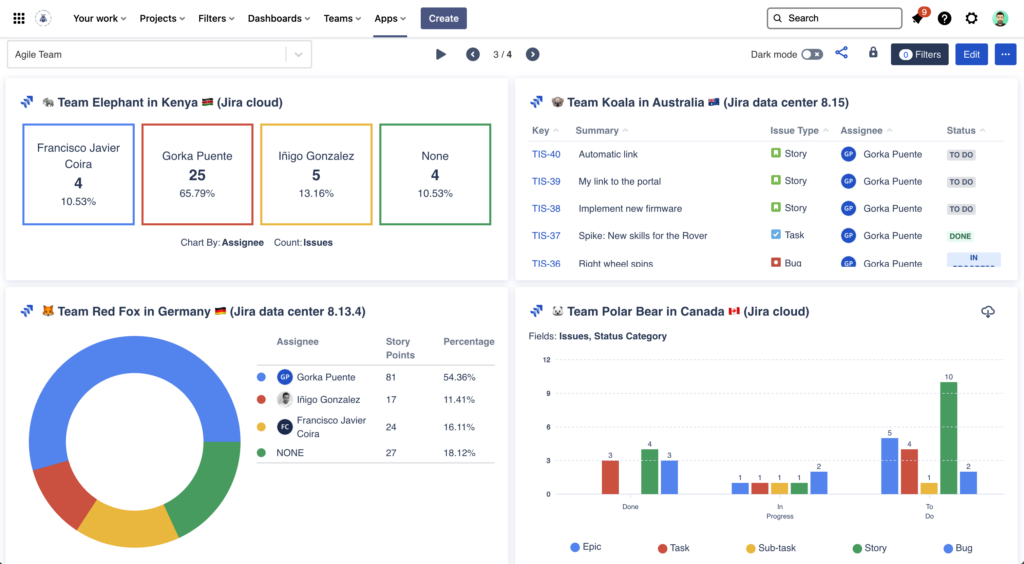Screen dimensions: 1024x564
Task: Open the app switcher grid icon
Action: point(19,18)
